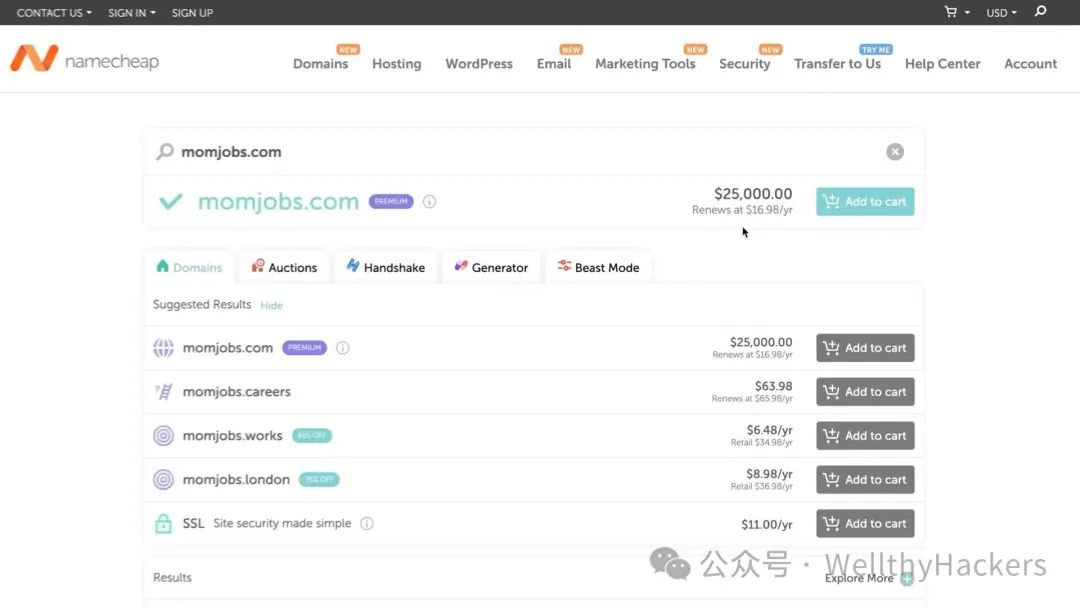Click the momjobs.works domain name
The width and height of the screenshot is (1080, 608).
click(232, 436)
